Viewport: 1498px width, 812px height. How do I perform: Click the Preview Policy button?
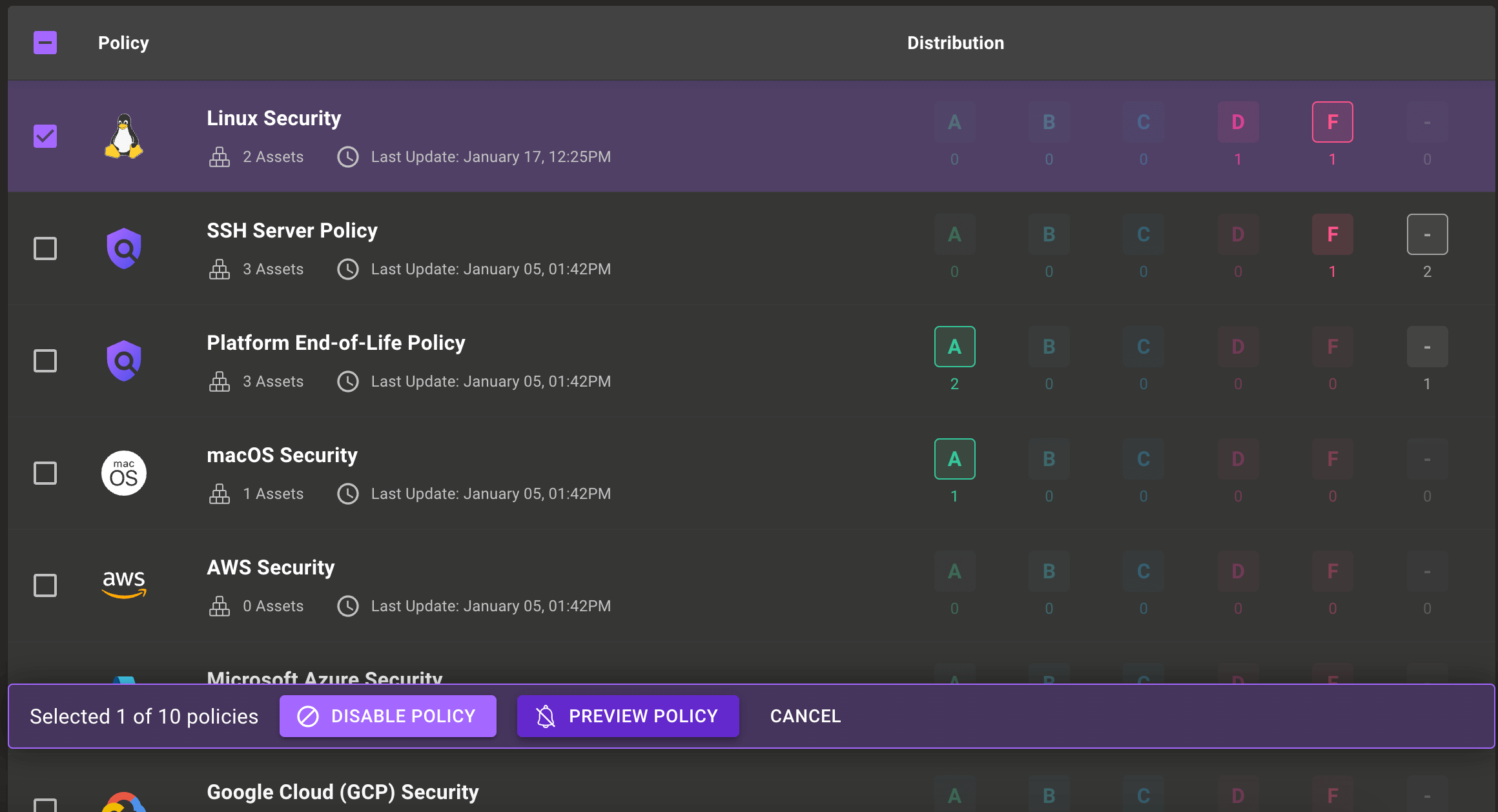[x=628, y=716]
